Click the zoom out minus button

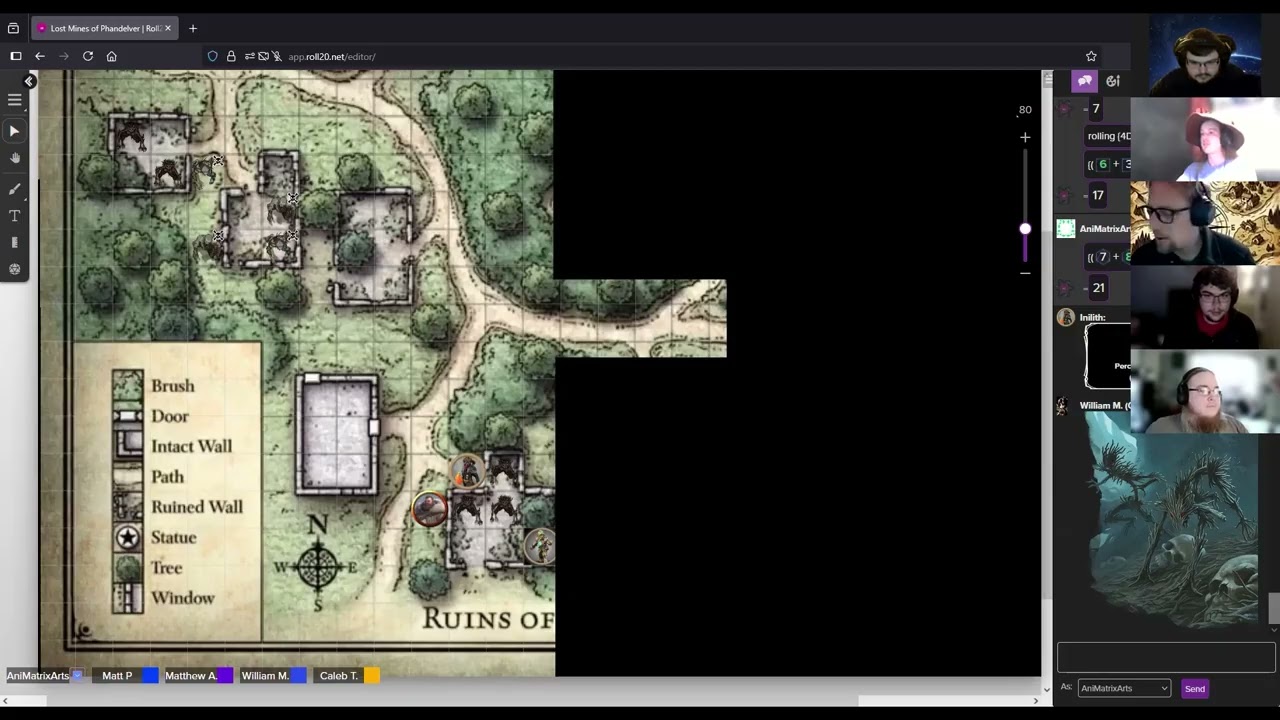[x=1025, y=272]
